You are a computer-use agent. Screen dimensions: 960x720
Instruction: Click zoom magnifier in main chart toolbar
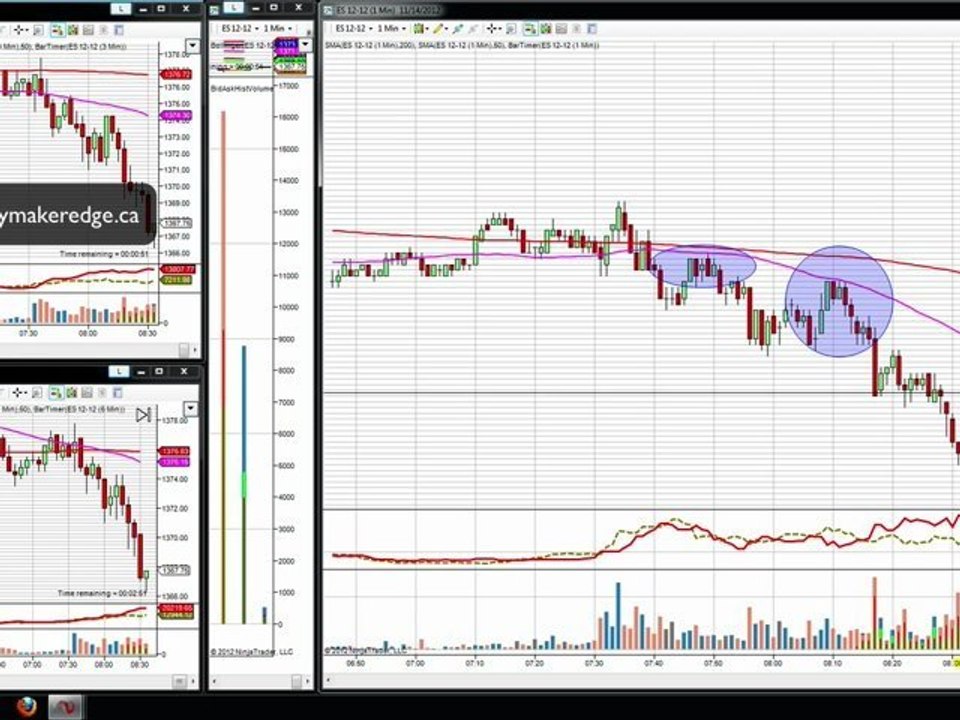coord(512,29)
